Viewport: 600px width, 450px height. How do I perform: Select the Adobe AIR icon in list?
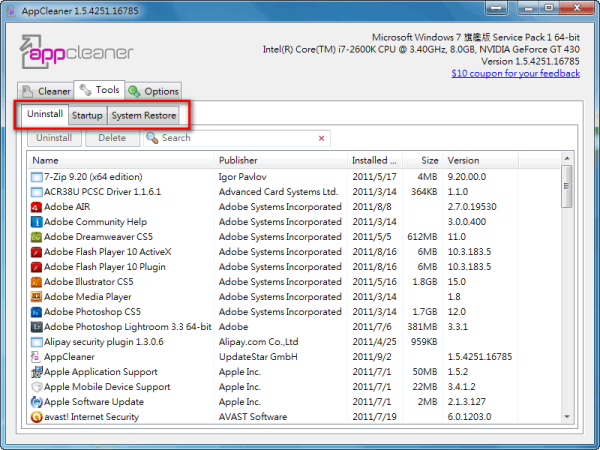point(36,207)
